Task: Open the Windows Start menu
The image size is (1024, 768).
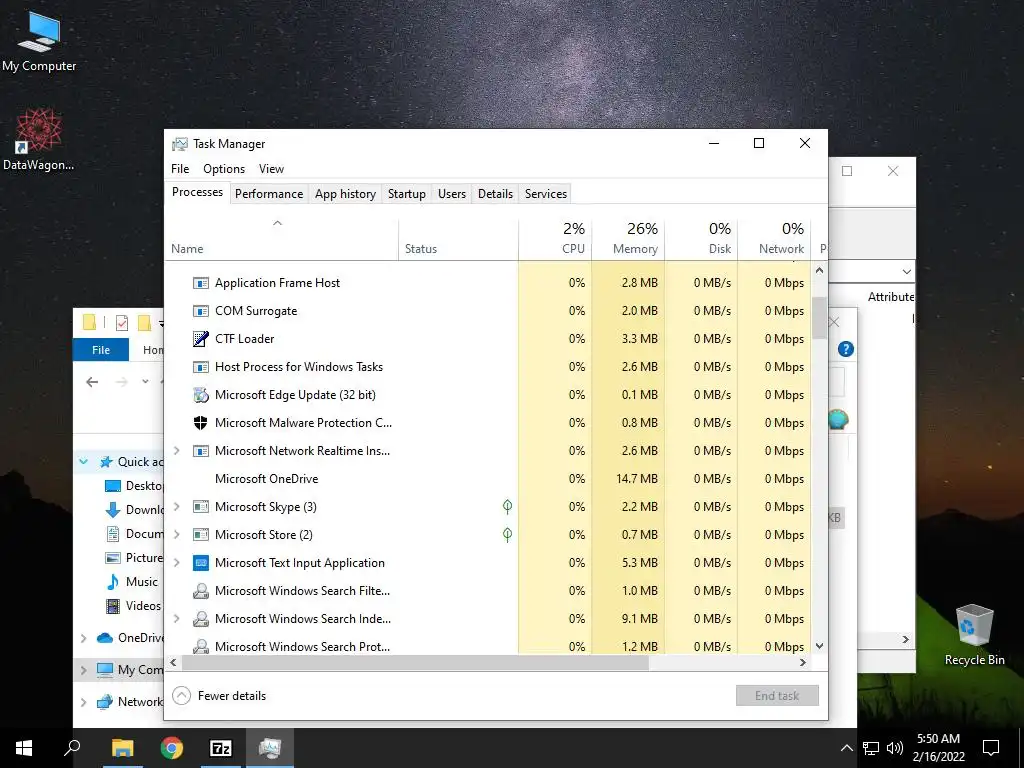Action: pyautogui.click(x=24, y=748)
